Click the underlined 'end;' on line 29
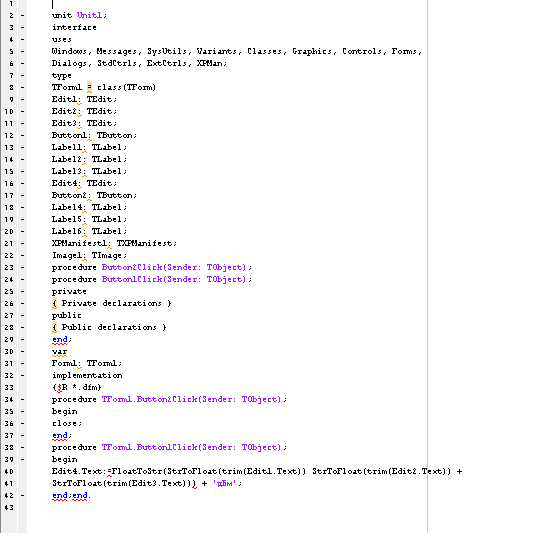 point(62,340)
